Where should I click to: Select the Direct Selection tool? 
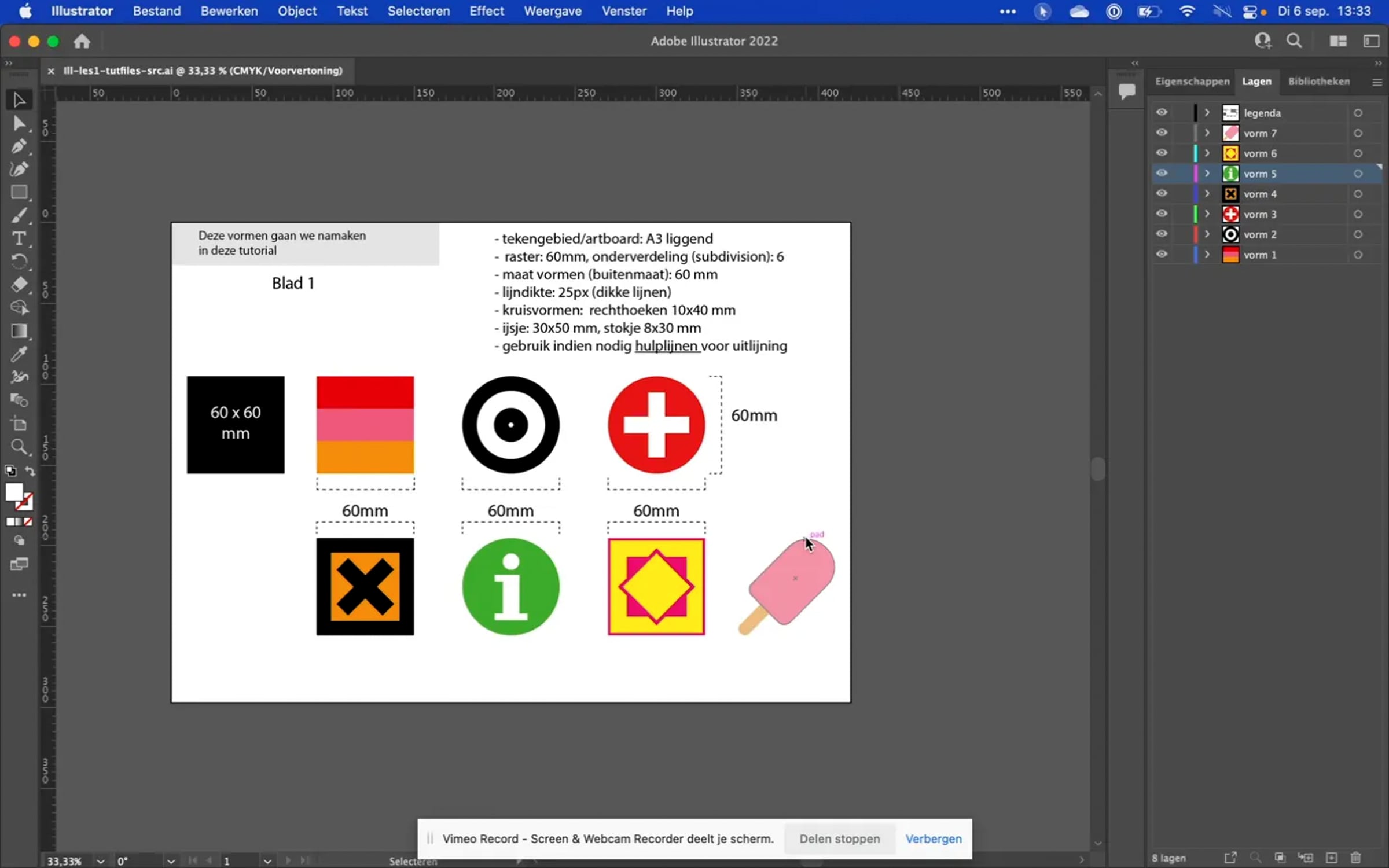19,123
